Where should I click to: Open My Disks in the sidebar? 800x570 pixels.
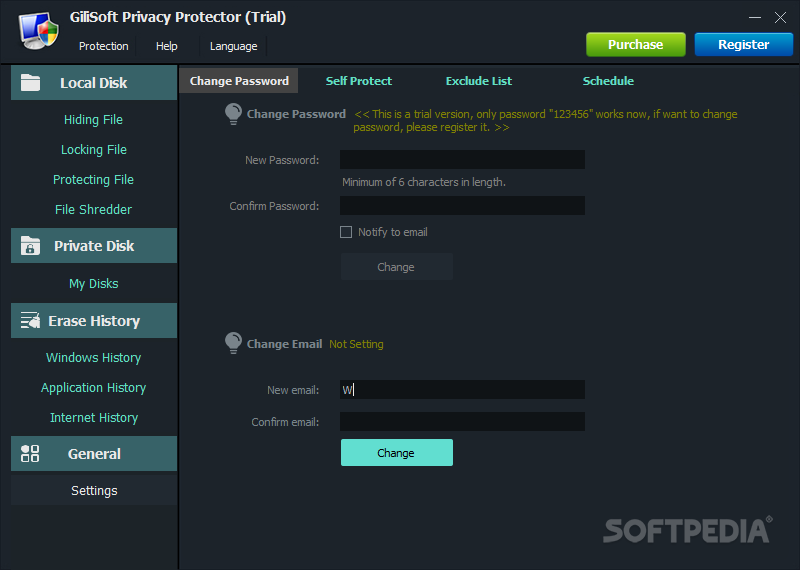94,283
